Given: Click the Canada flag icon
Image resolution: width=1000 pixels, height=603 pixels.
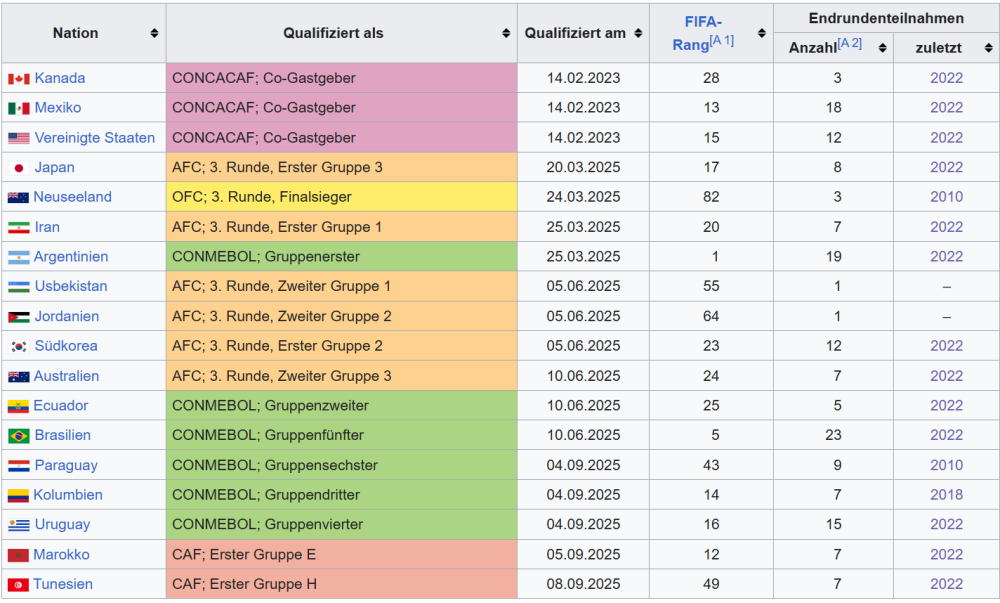Looking at the screenshot, I should pyautogui.click(x=18, y=78).
